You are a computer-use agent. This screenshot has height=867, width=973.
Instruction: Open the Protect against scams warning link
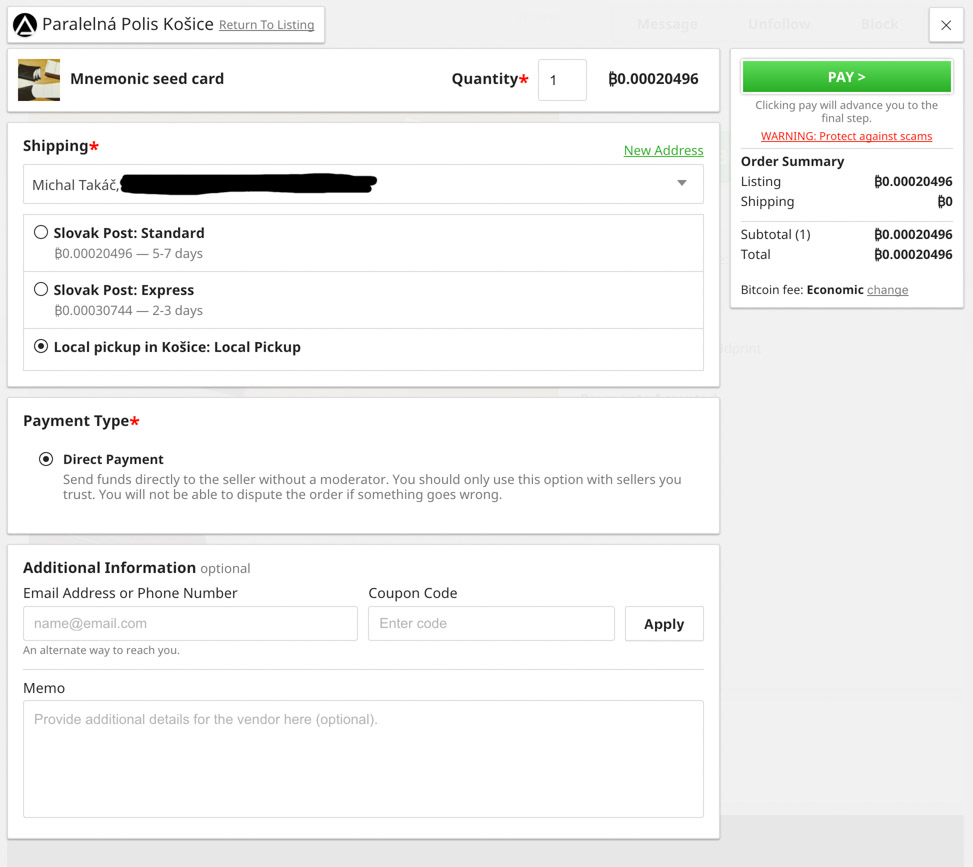tap(846, 136)
